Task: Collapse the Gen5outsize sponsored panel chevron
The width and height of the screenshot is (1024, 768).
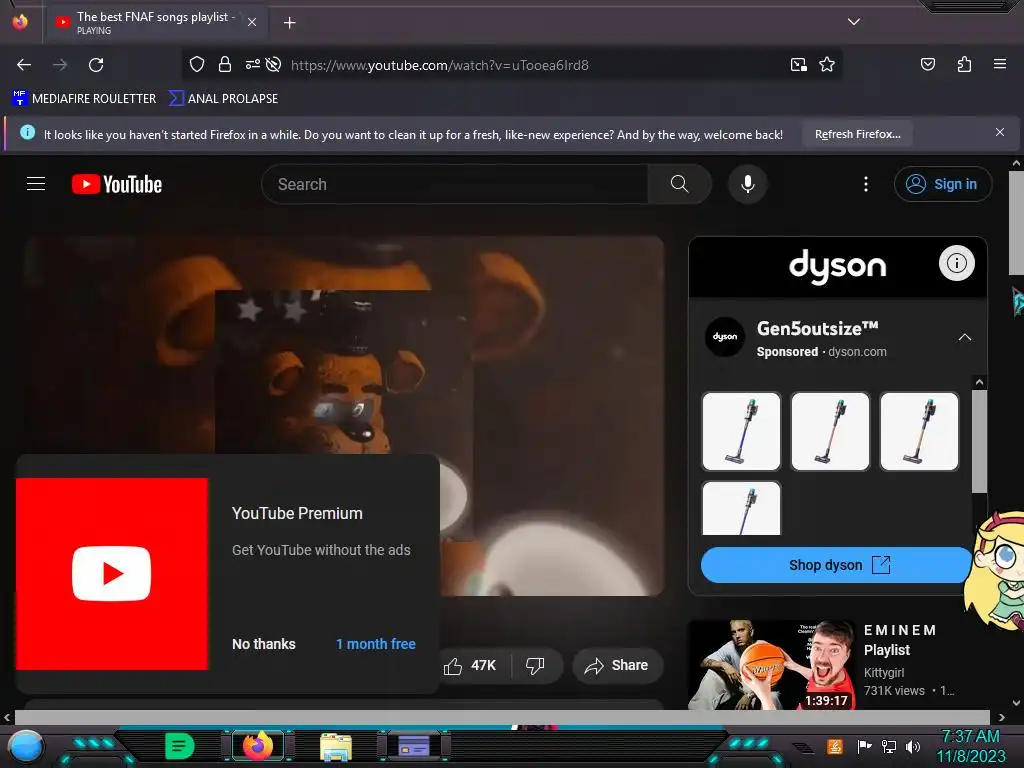Action: [x=965, y=338]
